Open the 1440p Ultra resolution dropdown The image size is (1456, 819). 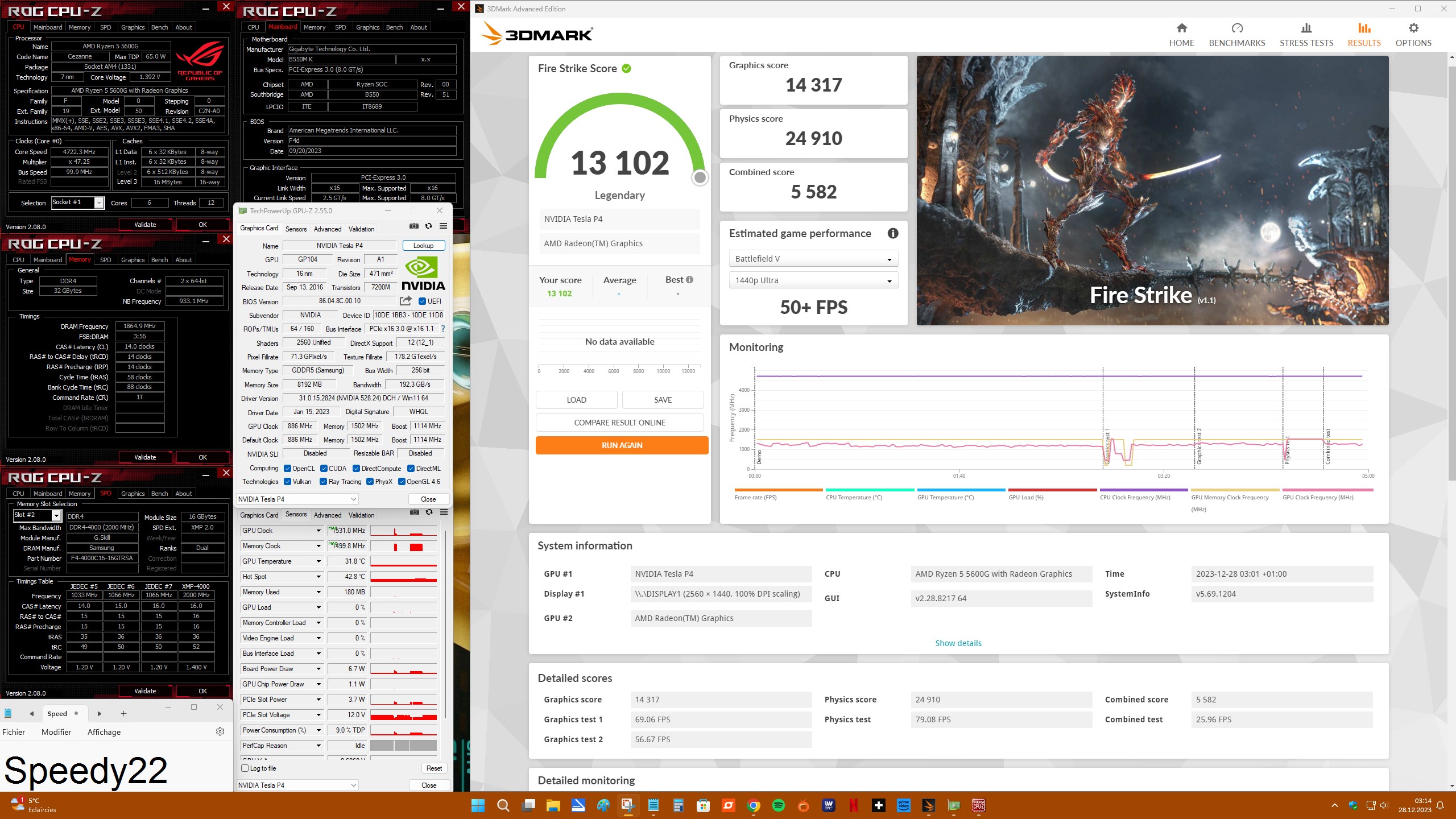(x=813, y=280)
